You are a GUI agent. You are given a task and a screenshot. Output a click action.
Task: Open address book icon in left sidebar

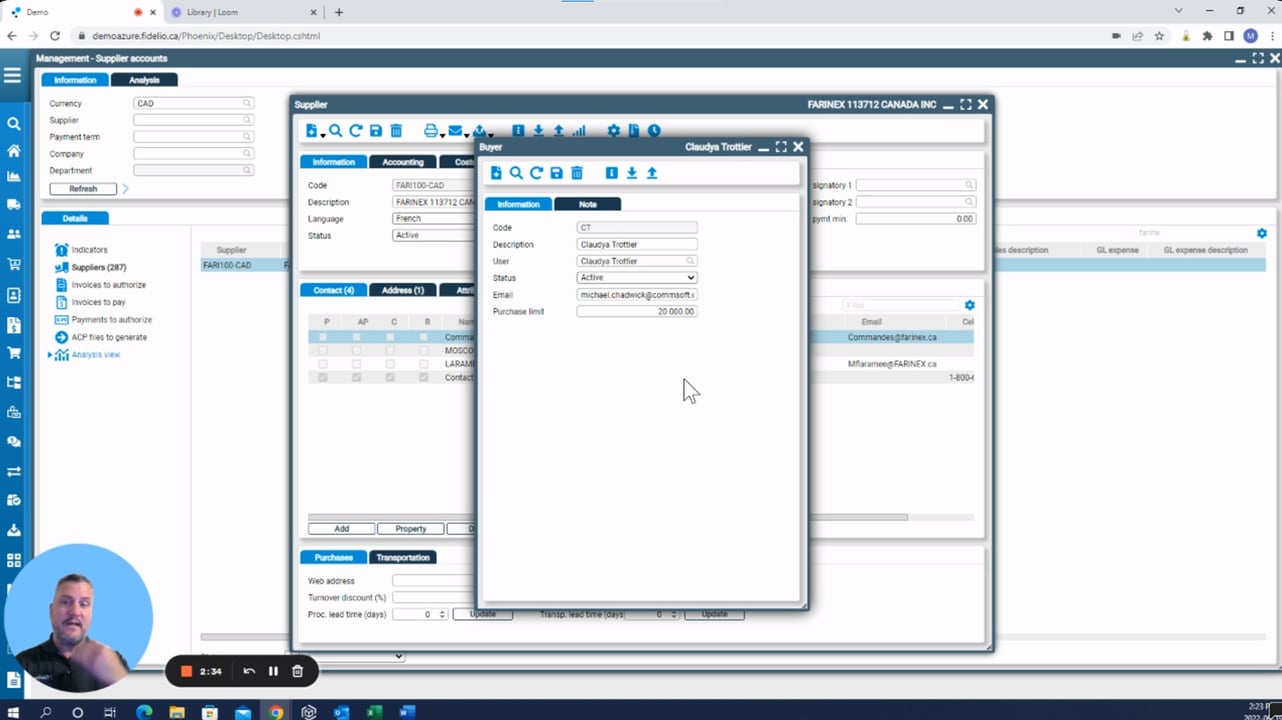coord(13,296)
